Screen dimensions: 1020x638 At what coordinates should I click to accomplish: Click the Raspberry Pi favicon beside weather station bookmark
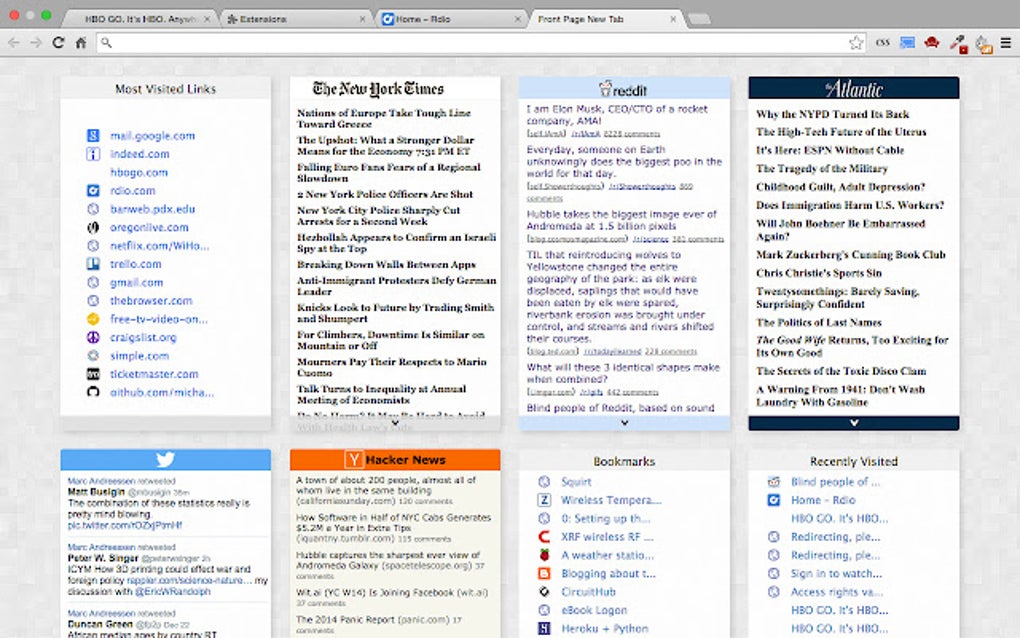pos(544,555)
